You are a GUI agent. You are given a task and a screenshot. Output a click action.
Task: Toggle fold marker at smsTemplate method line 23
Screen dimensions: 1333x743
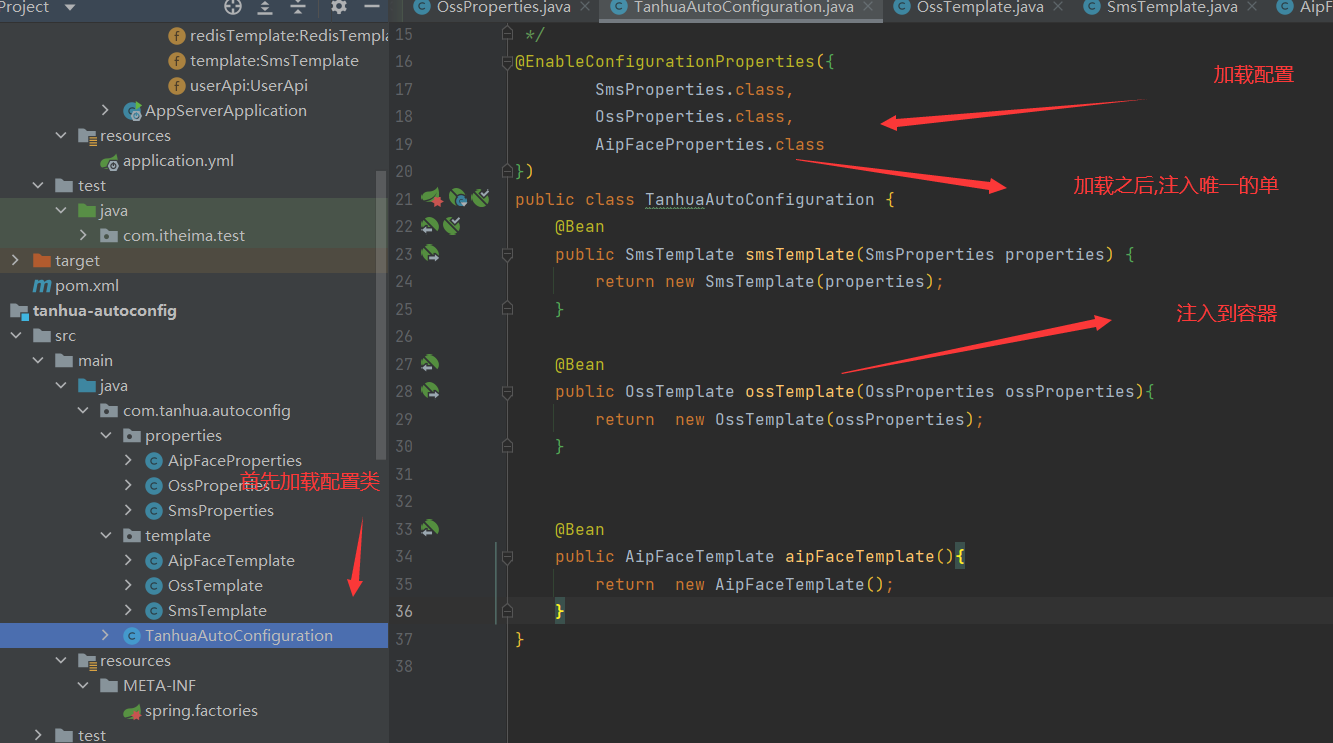click(507, 255)
